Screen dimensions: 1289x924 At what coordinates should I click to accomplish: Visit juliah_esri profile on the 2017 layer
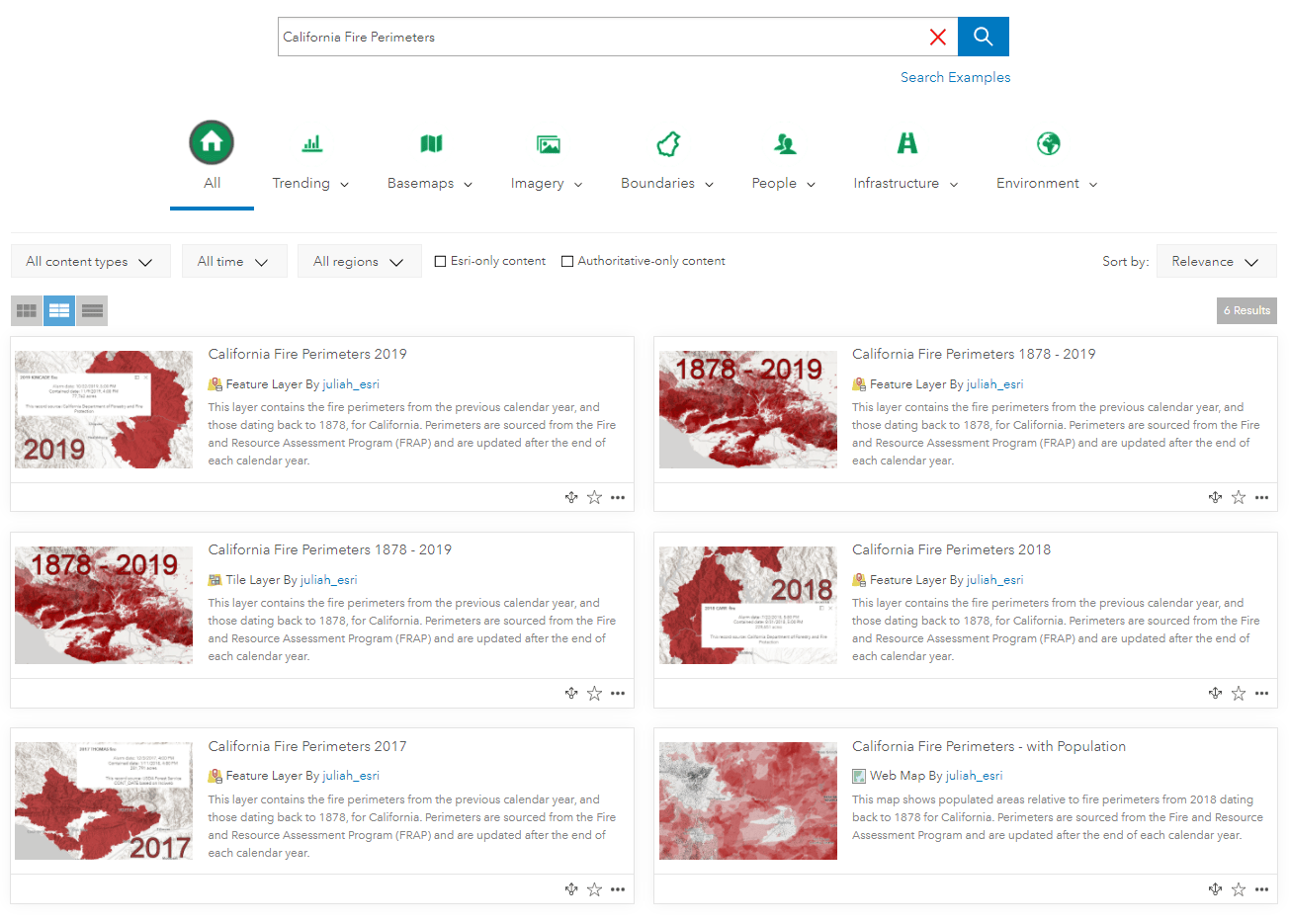coord(351,776)
